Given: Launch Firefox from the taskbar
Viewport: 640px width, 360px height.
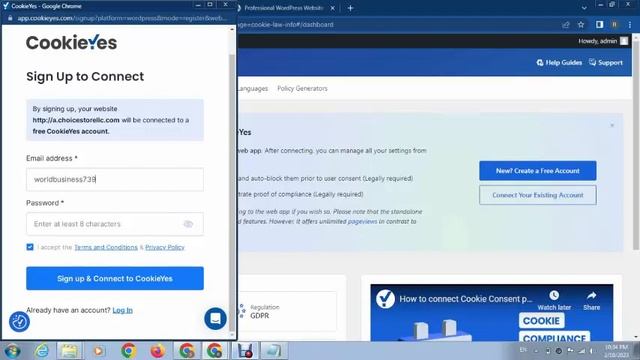Looking at the screenshot, I should coord(157,351).
